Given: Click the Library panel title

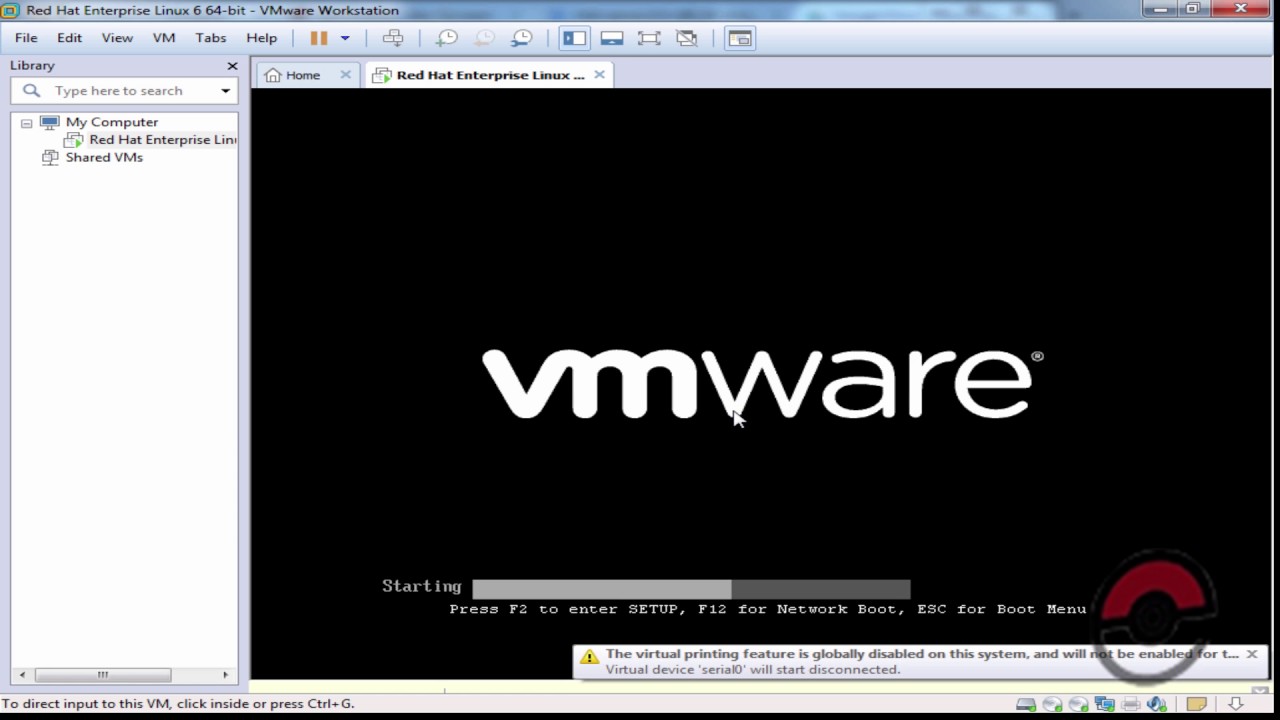Looking at the screenshot, I should point(32,66).
